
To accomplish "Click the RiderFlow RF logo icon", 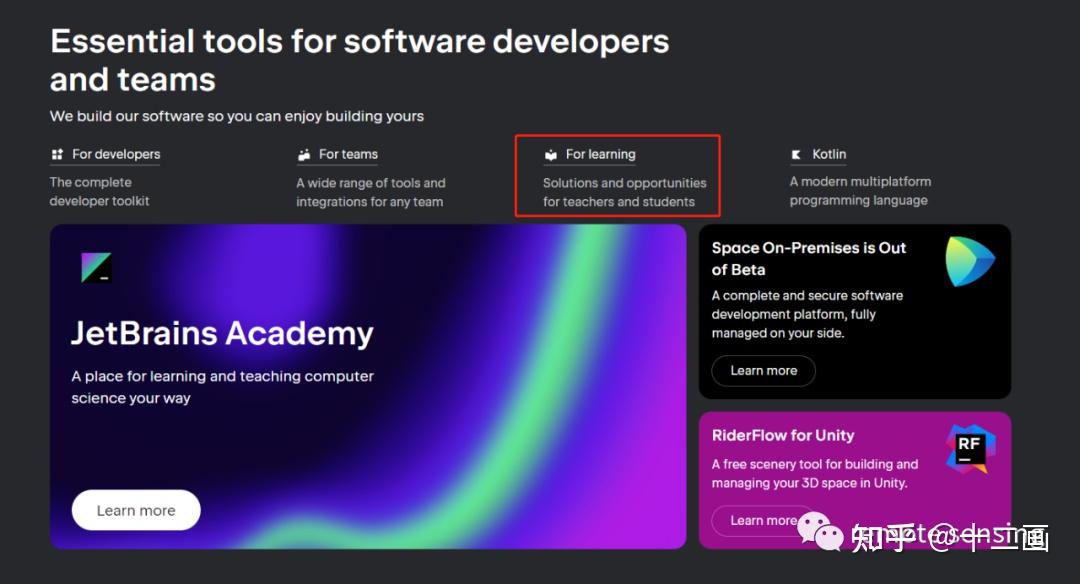I will click(x=972, y=447).
